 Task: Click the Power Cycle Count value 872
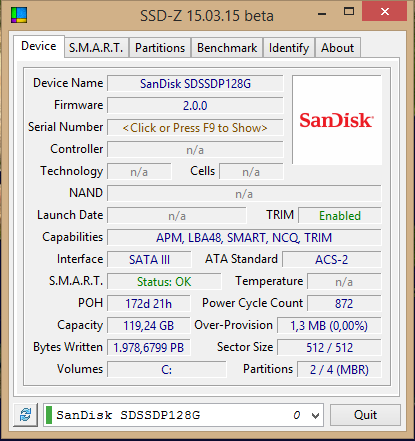(344, 304)
